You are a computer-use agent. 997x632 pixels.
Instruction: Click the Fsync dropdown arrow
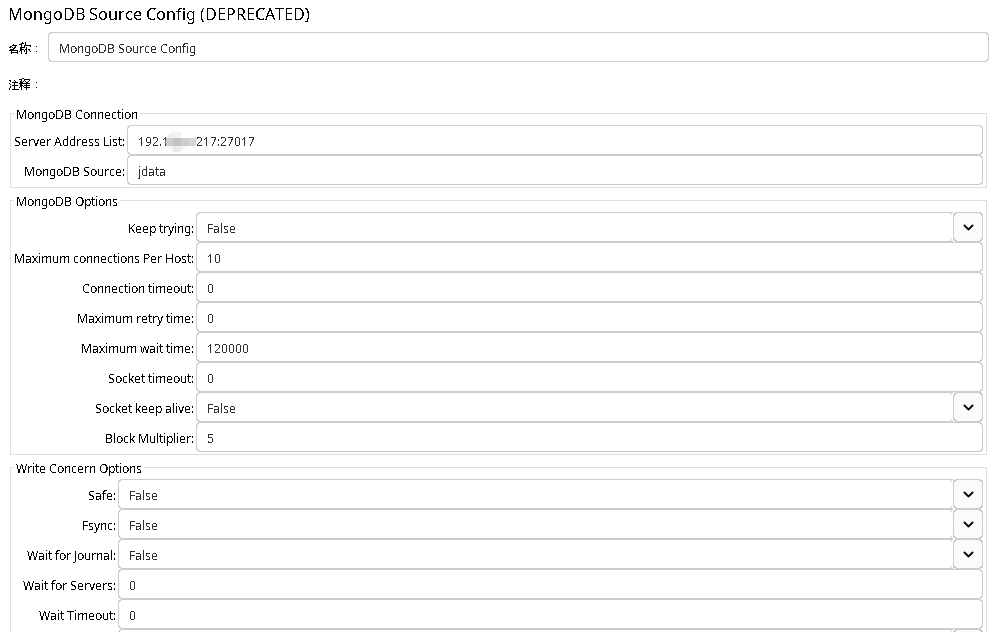(x=966, y=524)
